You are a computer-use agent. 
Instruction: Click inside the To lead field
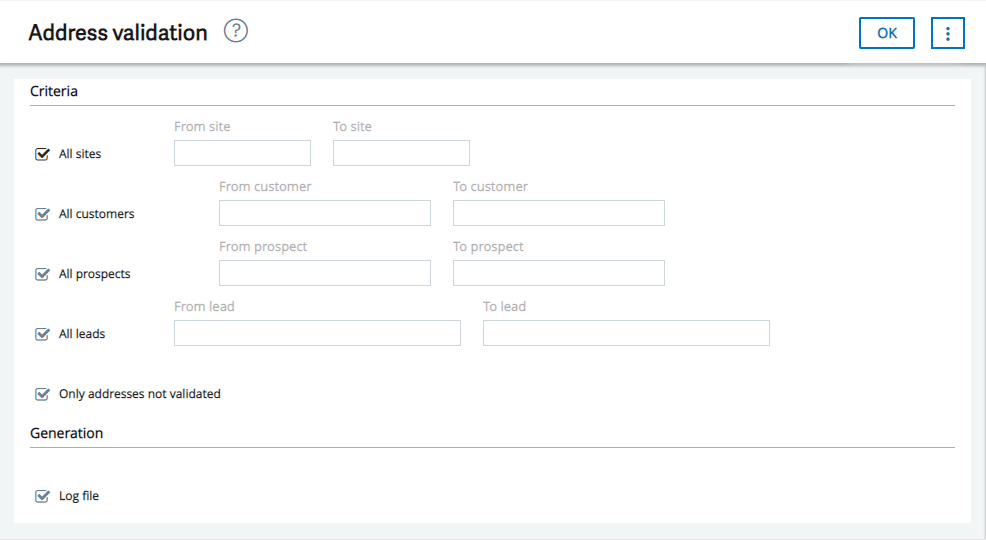point(626,333)
